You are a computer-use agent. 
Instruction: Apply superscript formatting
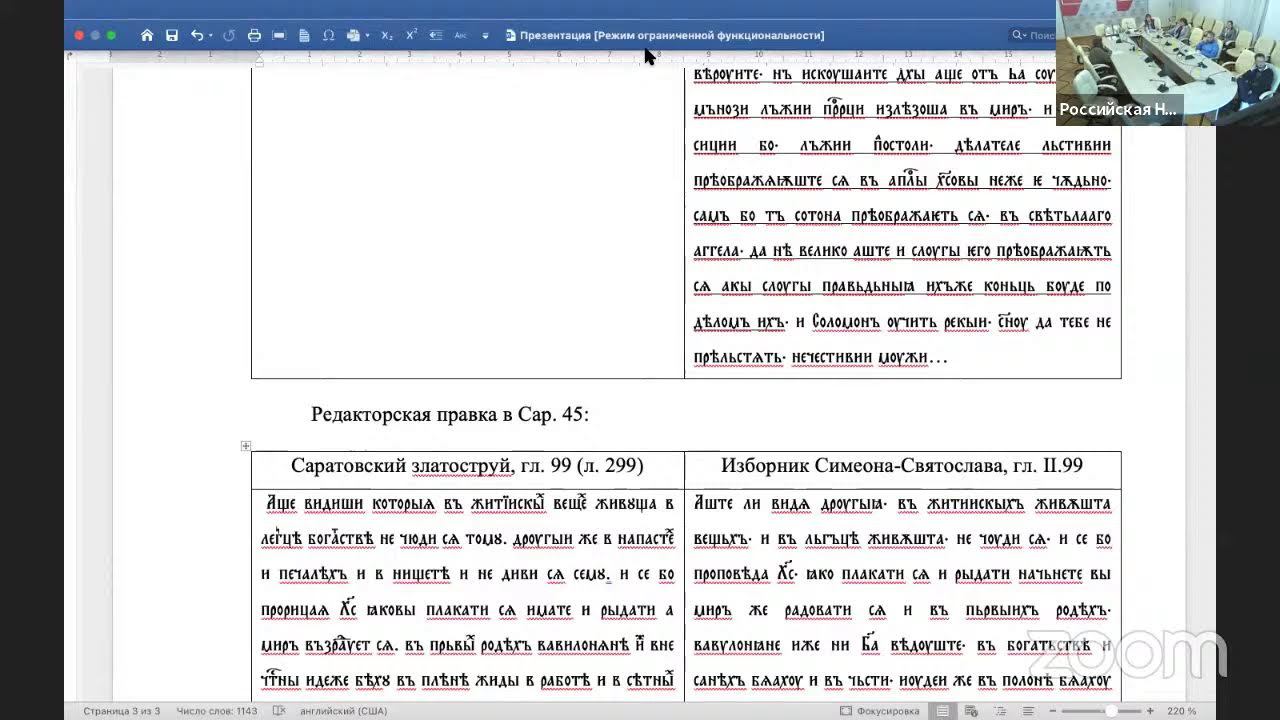[411, 35]
